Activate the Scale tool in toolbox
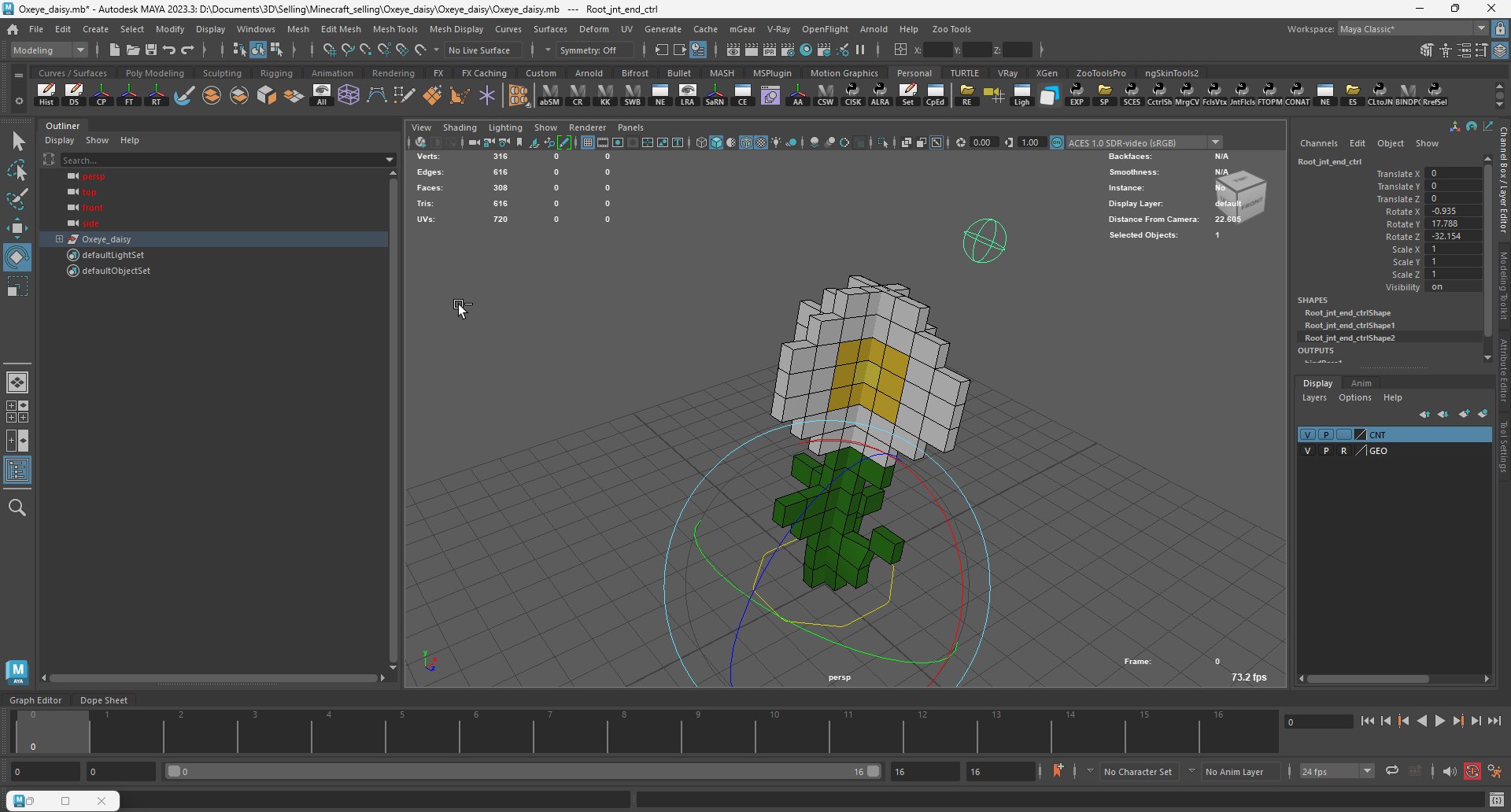 (x=17, y=286)
